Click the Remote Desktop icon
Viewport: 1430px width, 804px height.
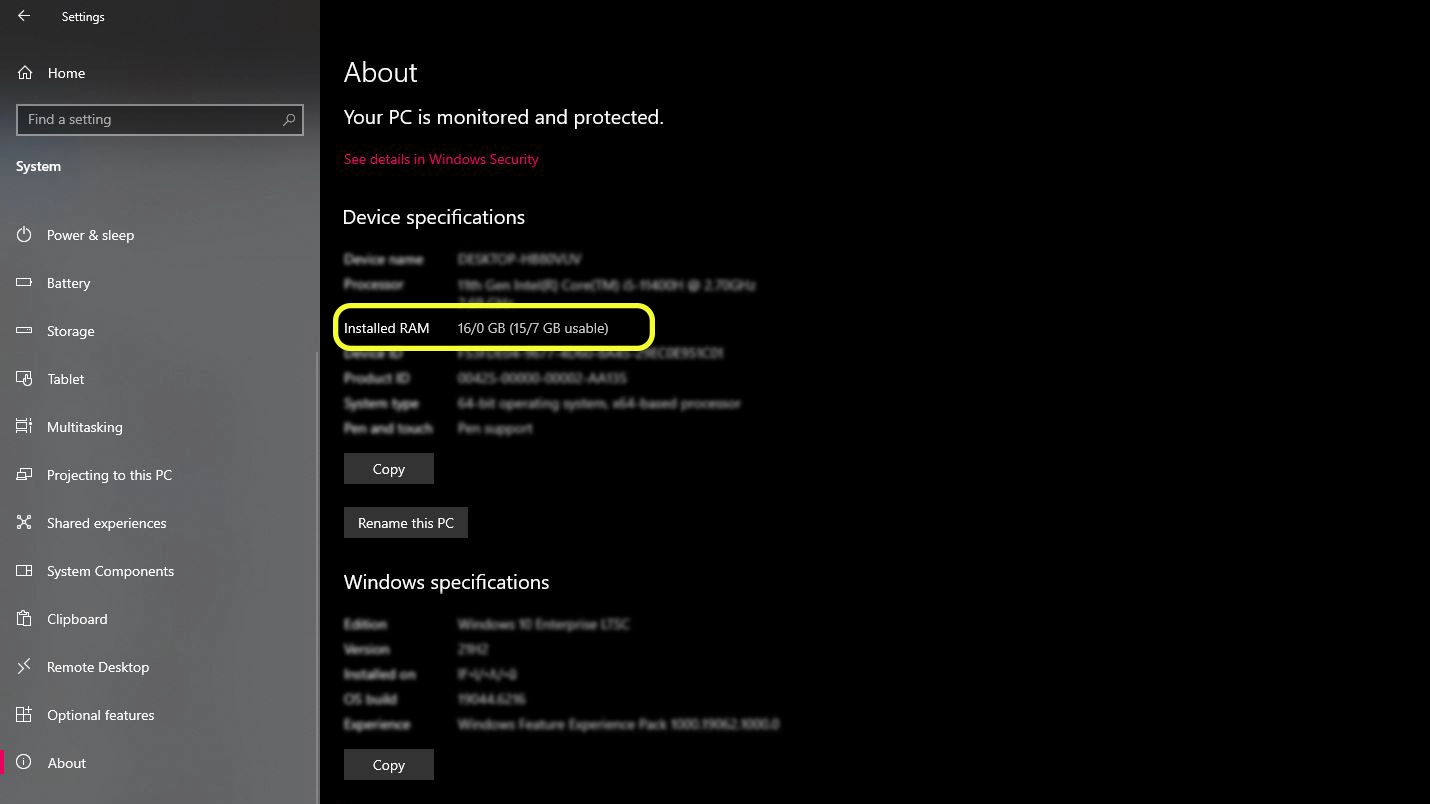point(25,667)
